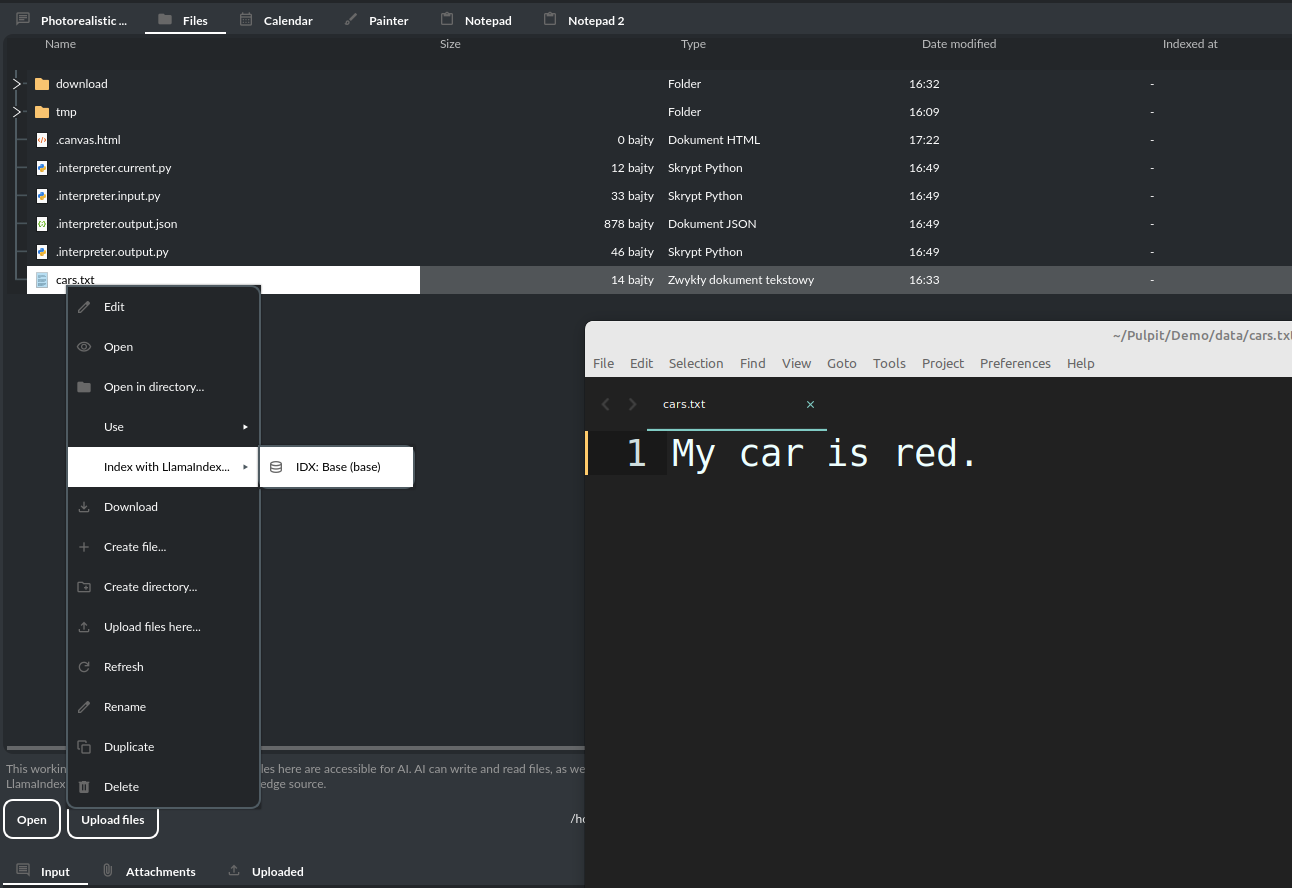
Task: Switch to the Painter tab
Action: [388, 20]
